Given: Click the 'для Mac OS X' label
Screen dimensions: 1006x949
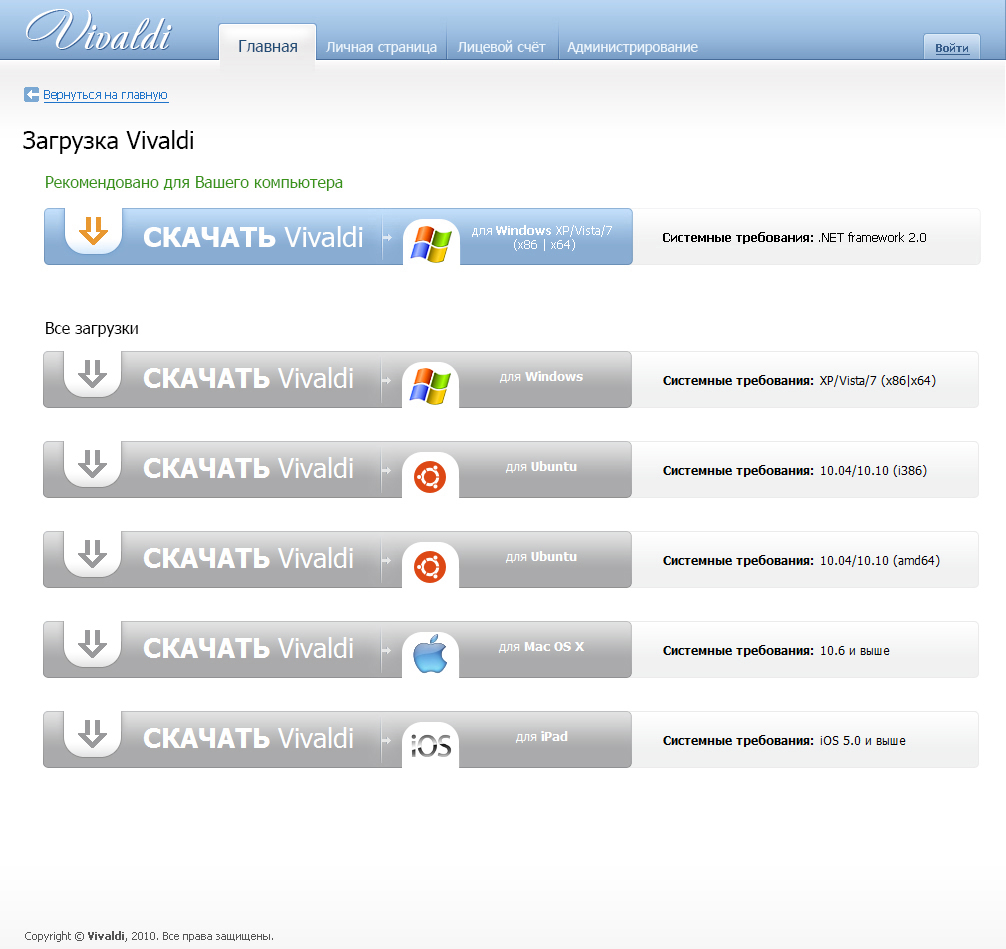Looking at the screenshot, I should pyautogui.click(x=541, y=646).
